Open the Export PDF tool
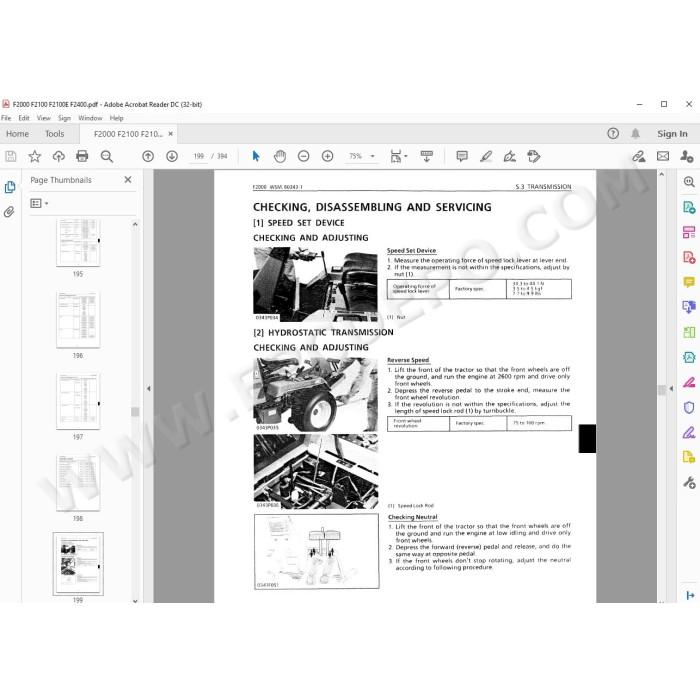The image size is (700, 700). pyautogui.click(x=689, y=208)
